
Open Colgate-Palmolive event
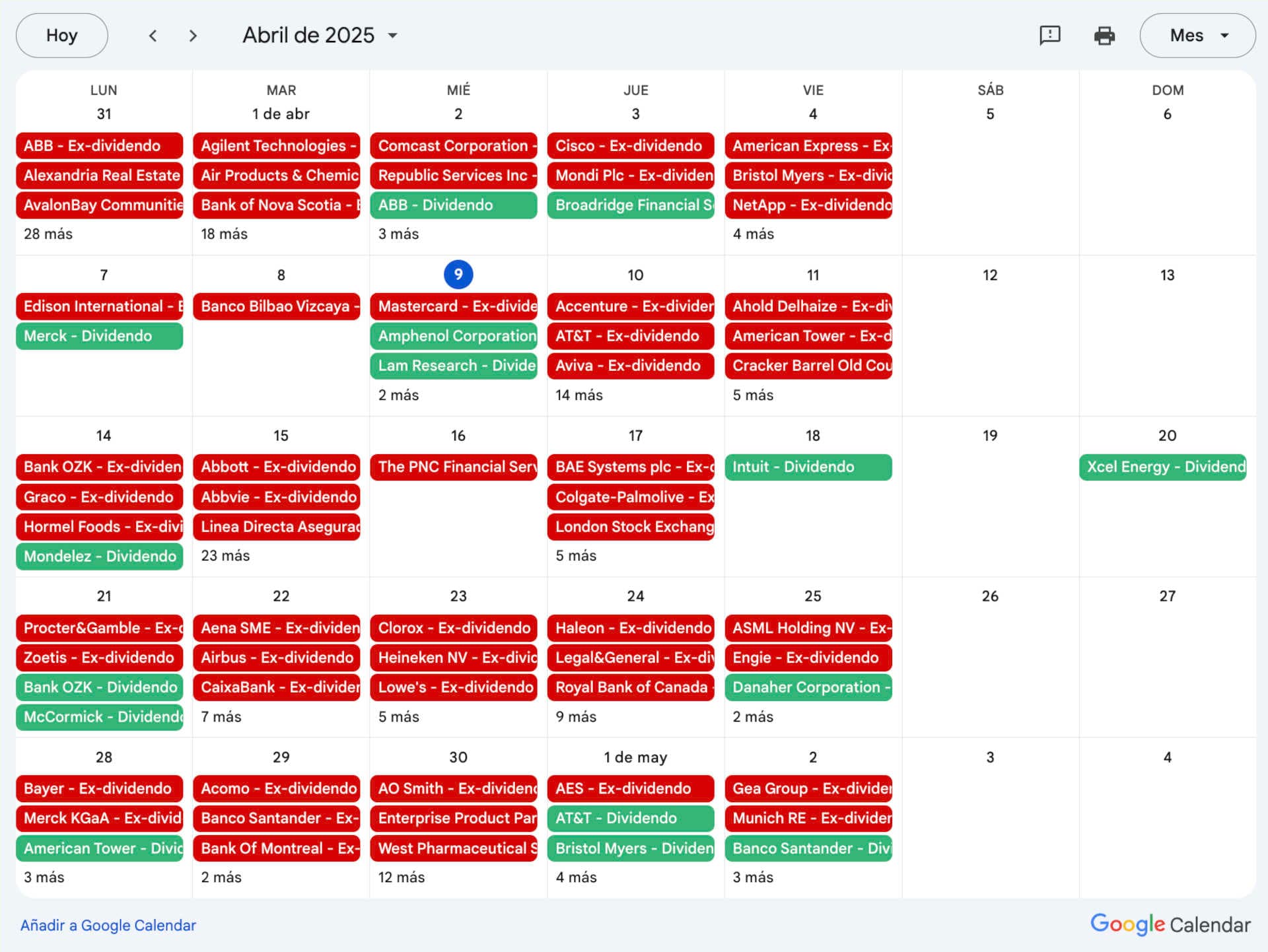(x=631, y=496)
